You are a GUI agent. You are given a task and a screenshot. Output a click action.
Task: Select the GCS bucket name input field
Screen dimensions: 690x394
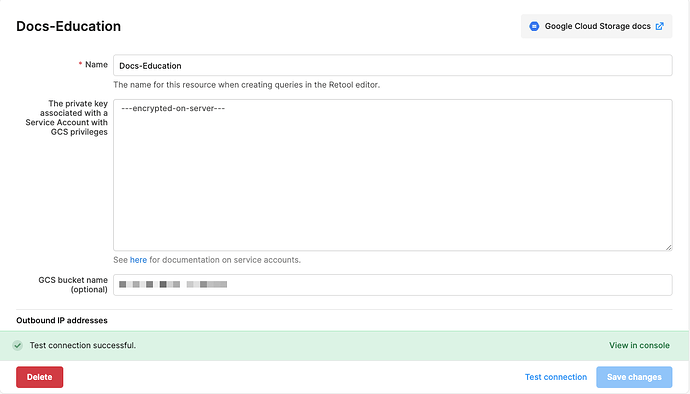coord(393,285)
